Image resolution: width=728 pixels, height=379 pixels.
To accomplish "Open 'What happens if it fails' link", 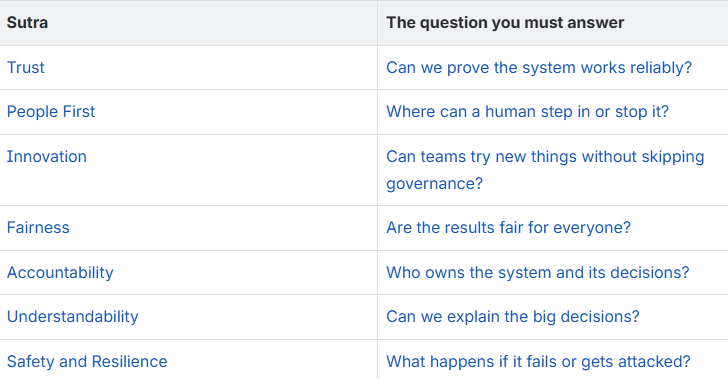I will (538, 361).
